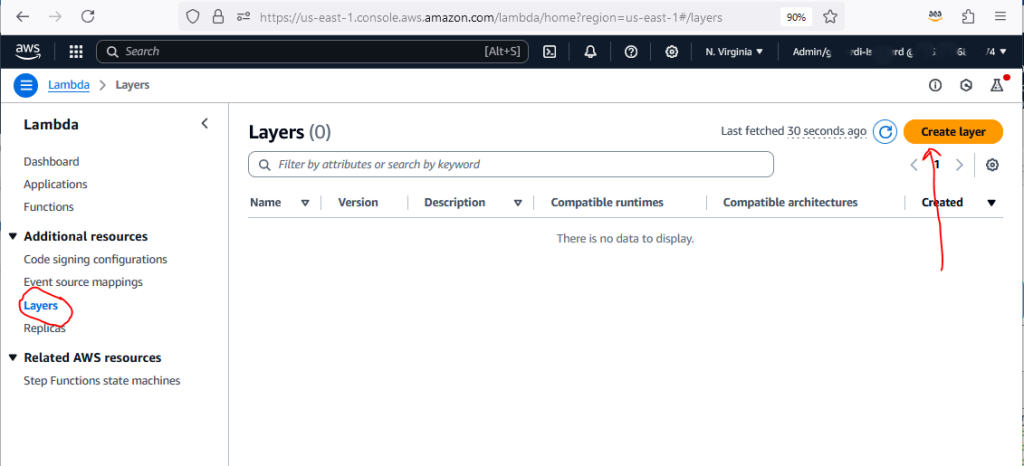Click the Filter by attributes search box

[x=511, y=164]
